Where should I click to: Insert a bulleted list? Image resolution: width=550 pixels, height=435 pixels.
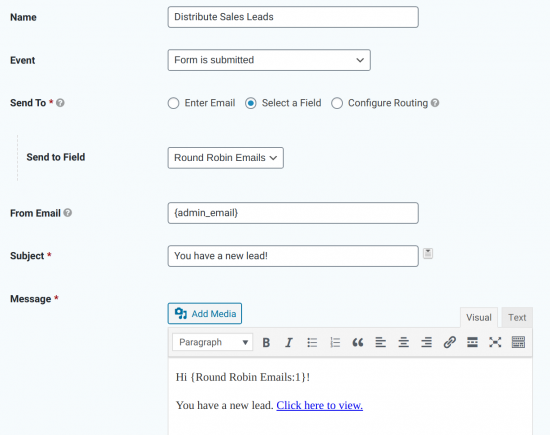click(x=312, y=342)
